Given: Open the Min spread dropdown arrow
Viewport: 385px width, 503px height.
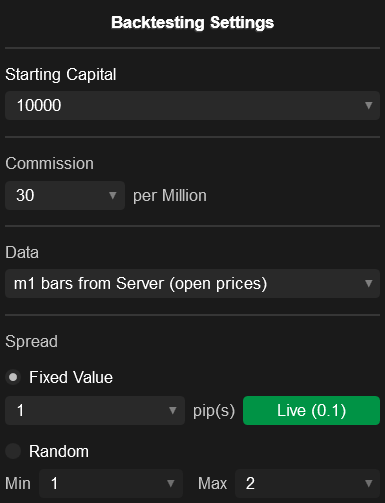Looking at the screenshot, I should [x=171, y=483].
